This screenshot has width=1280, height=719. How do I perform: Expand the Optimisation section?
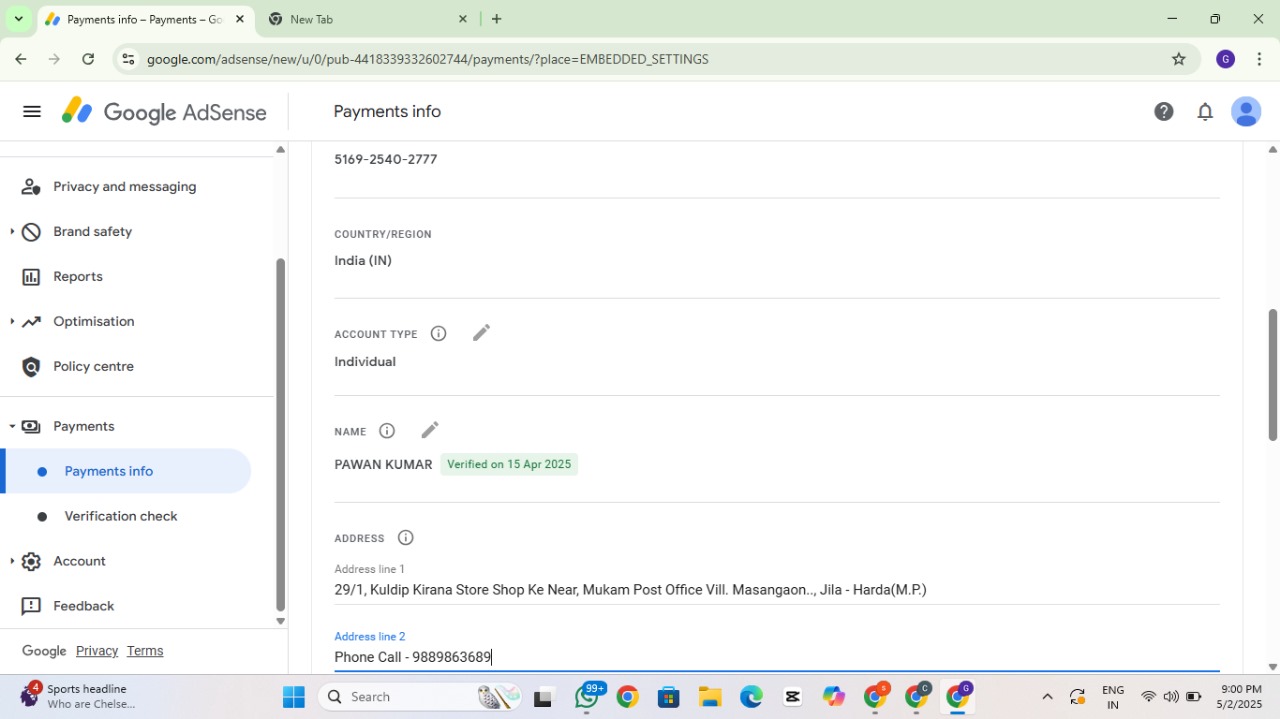(x=12, y=322)
